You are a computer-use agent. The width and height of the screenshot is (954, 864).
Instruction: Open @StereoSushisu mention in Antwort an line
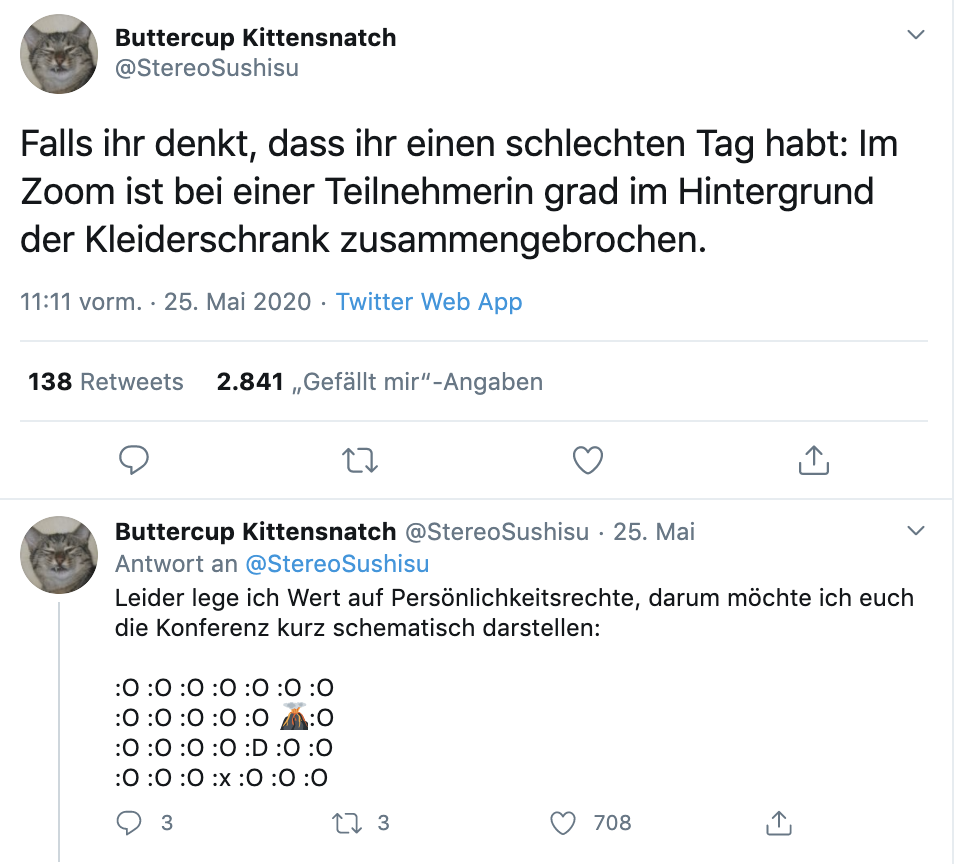point(337,564)
